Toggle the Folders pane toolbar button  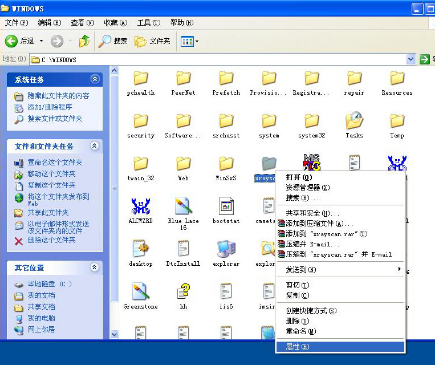pos(152,41)
